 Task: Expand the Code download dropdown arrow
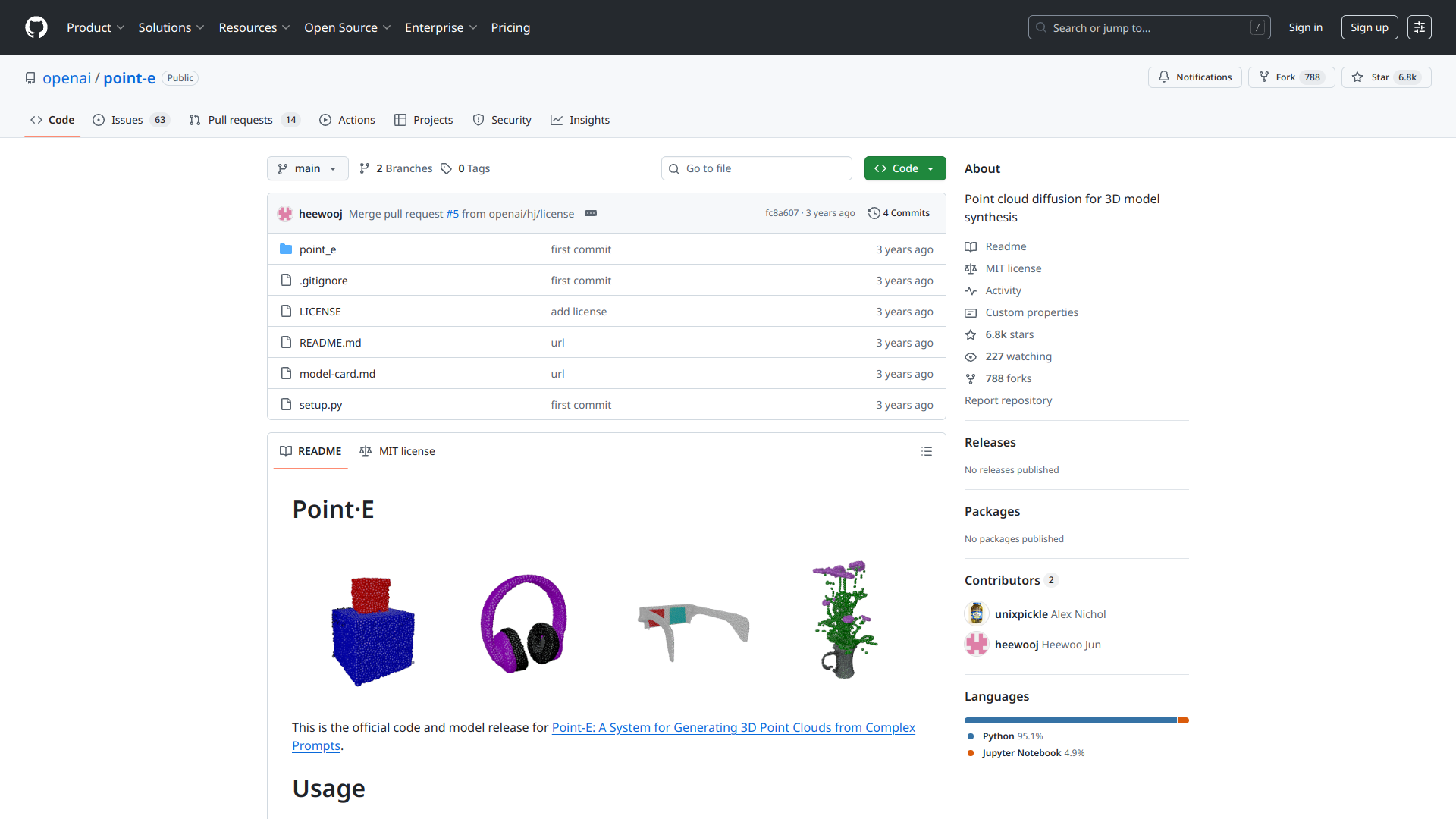(931, 168)
